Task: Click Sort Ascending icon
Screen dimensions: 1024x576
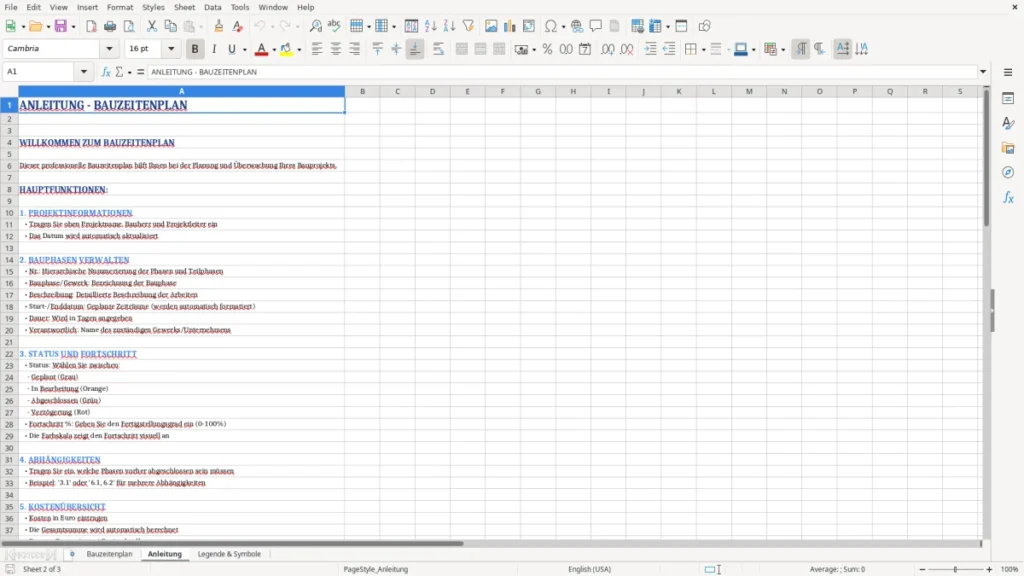Action: [430, 26]
